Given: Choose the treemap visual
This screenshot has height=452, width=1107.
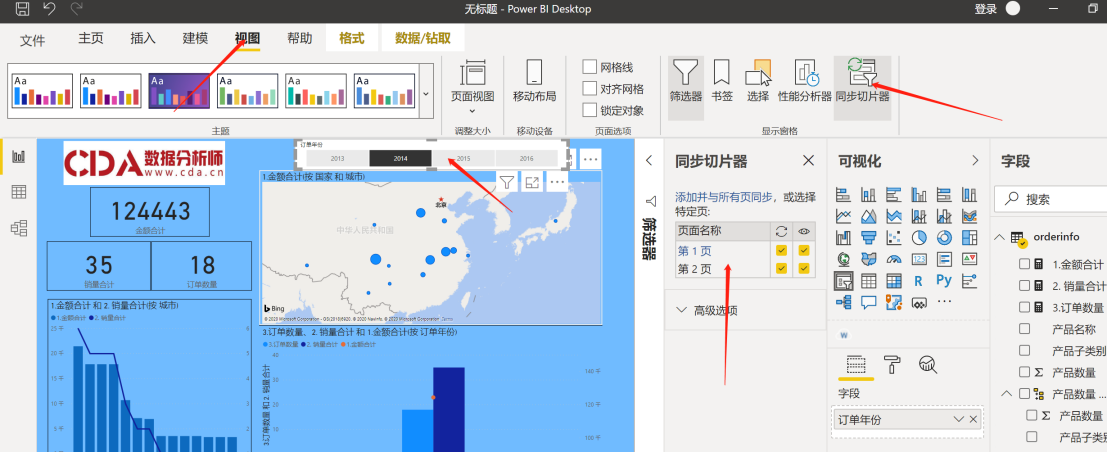Looking at the screenshot, I should pos(970,237).
